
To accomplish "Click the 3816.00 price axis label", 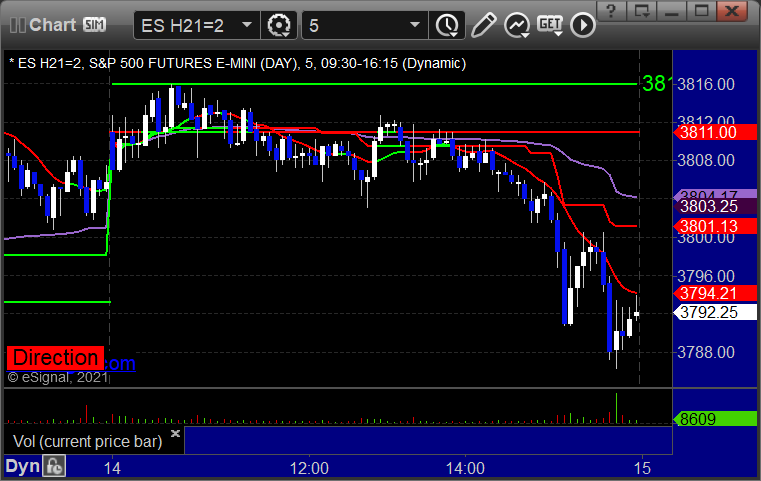I will click(706, 84).
